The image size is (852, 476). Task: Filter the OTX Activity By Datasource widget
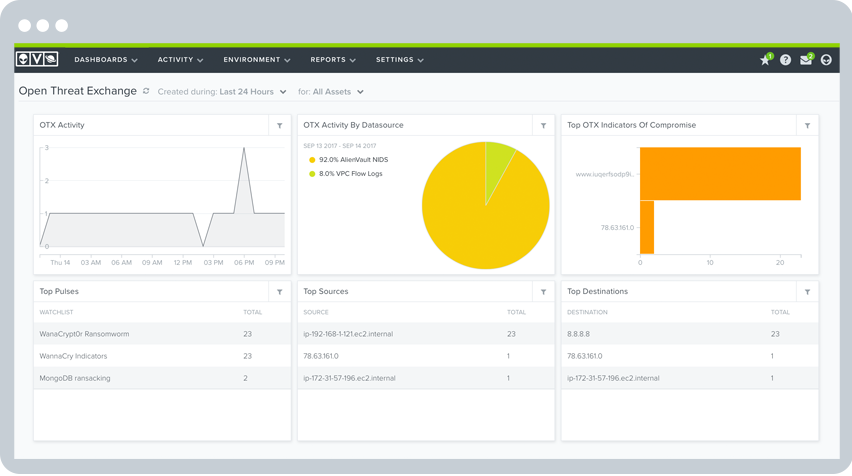click(x=543, y=126)
